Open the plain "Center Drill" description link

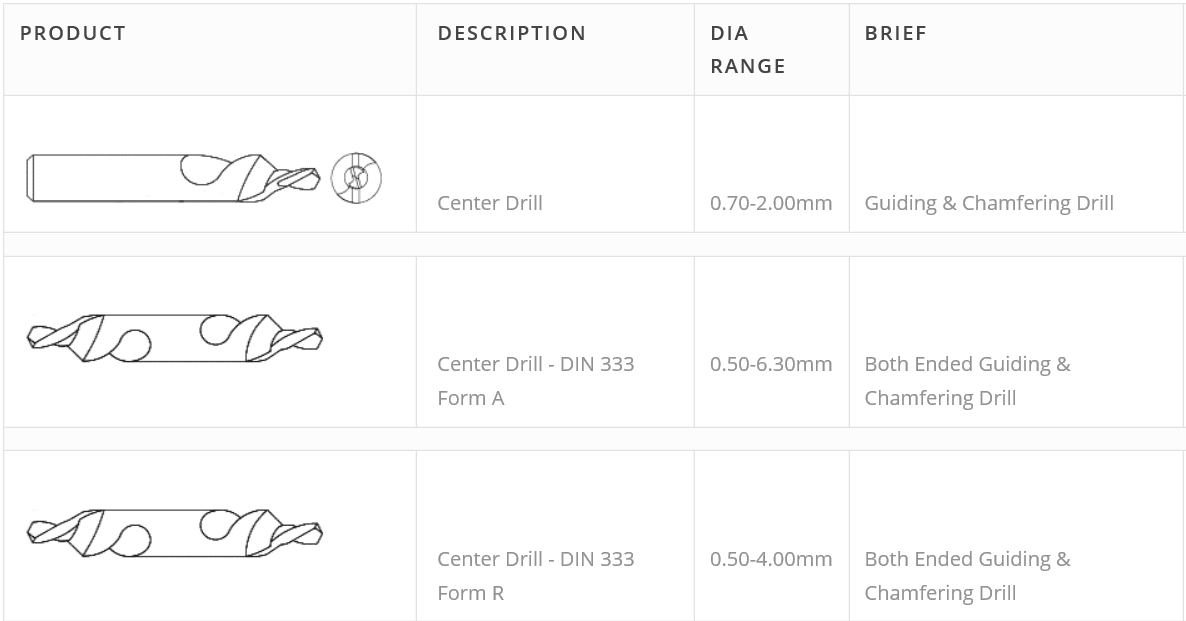click(x=490, y=203)
